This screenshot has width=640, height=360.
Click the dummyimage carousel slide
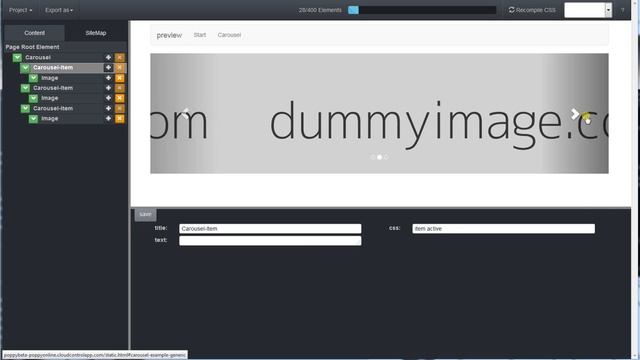379,113
